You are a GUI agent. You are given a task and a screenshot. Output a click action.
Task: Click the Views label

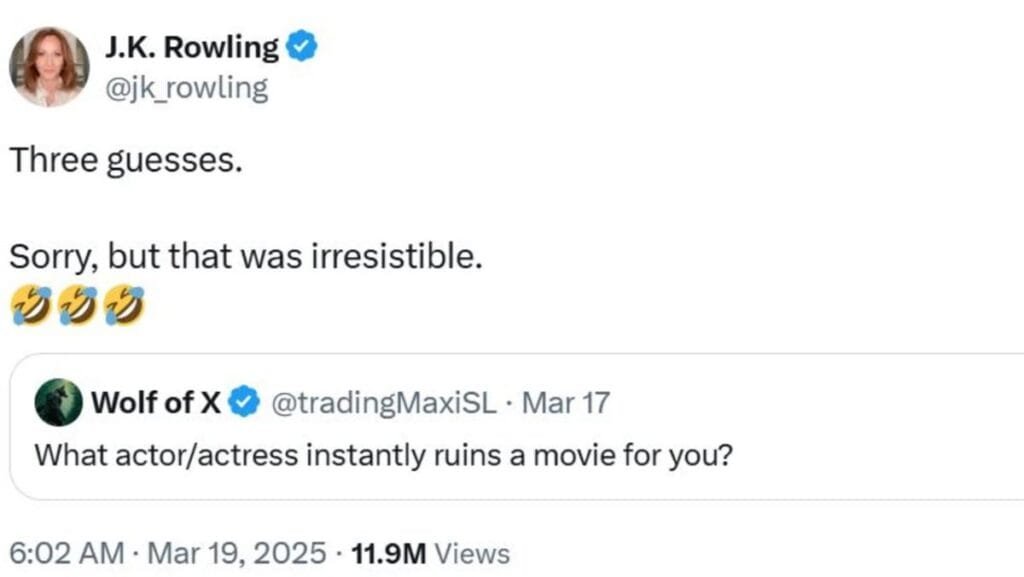tap(473, 553)
